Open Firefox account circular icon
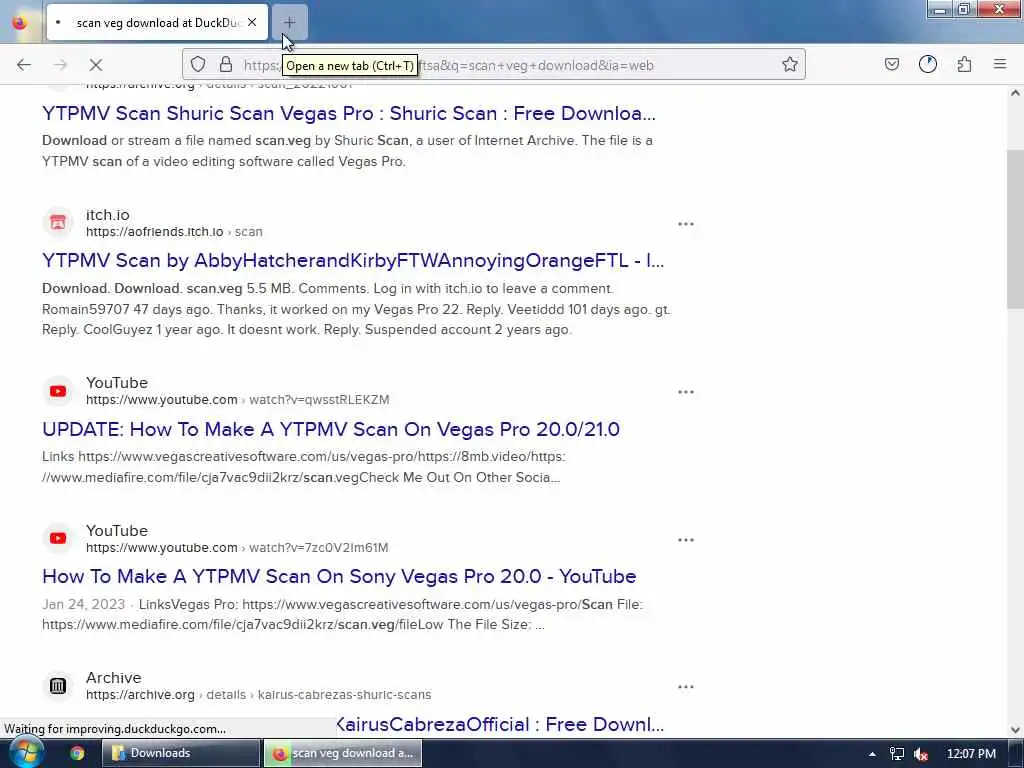 pyautogui.click(x=927, y=64)
